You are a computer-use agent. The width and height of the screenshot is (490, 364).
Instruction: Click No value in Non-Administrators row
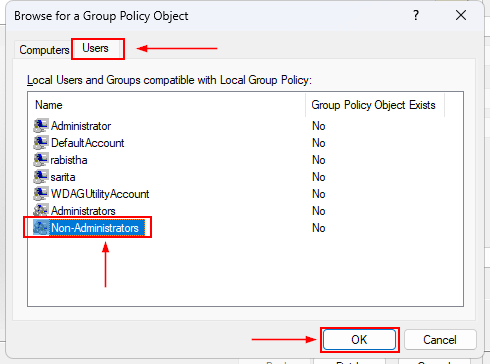[318, 228]
